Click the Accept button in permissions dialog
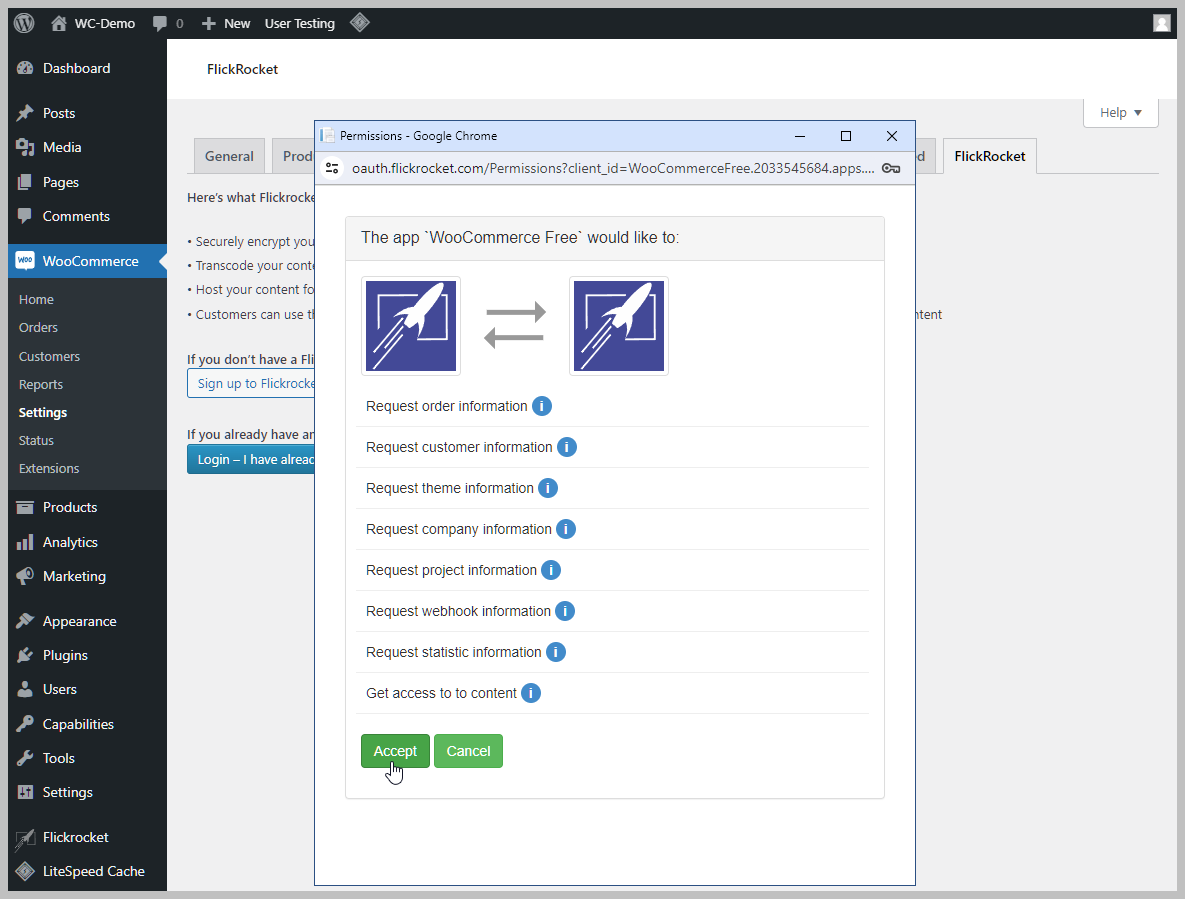Viewport: 1185px width, 899px height. click(x=395, y=751)
